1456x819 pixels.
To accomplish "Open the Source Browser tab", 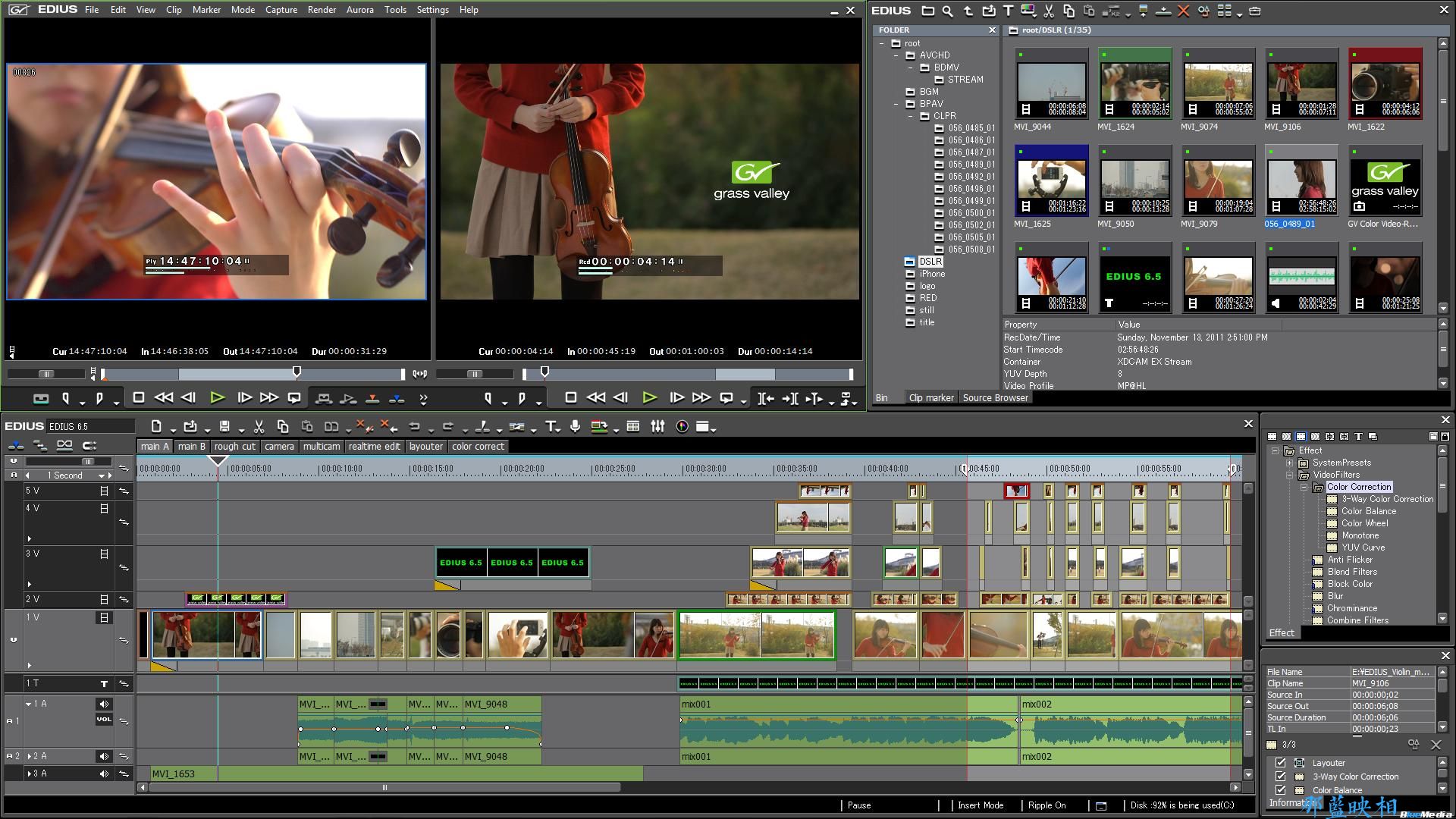I will pyautogui.click(x=995, y=398).
